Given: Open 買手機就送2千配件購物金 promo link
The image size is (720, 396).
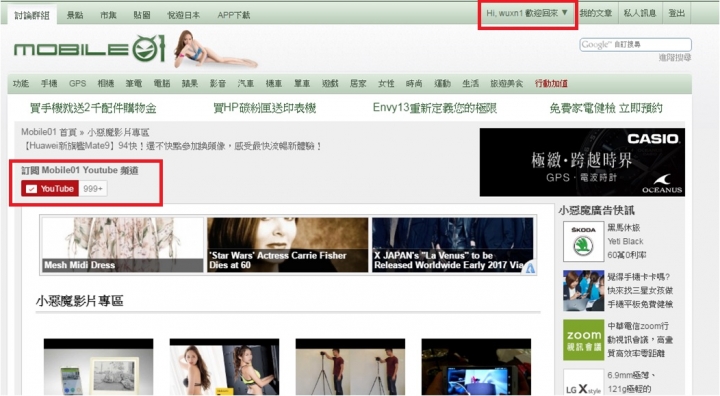Looking at the screenshot, I should [x=93, y=108].
